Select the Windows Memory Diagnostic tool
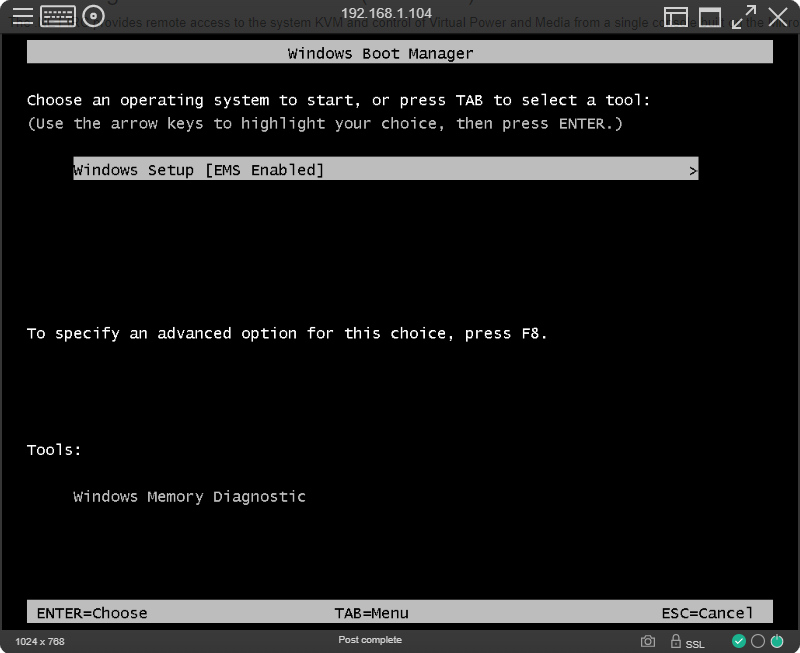 (189, 496)
